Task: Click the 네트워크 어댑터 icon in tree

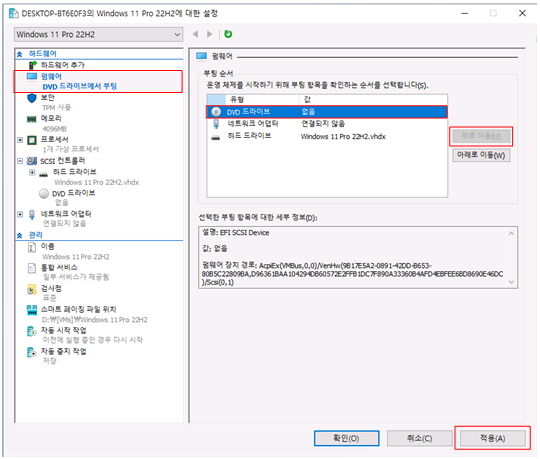Action: tap(32, 215)
